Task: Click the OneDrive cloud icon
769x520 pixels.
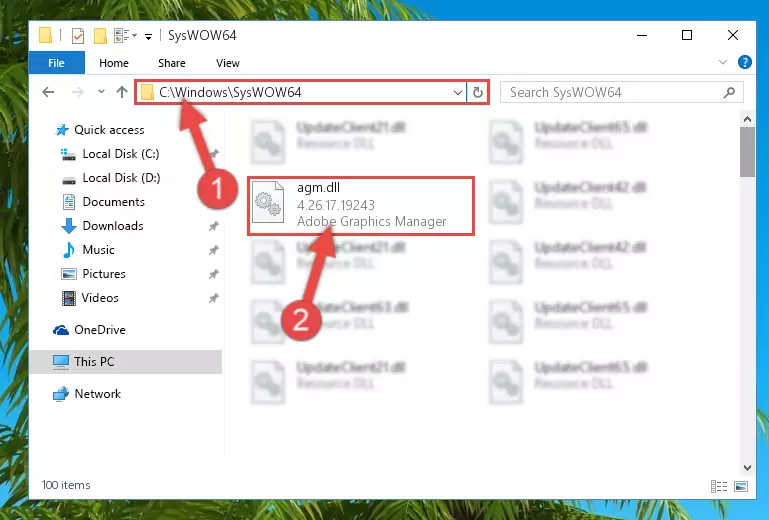Action: click(61, 330)
